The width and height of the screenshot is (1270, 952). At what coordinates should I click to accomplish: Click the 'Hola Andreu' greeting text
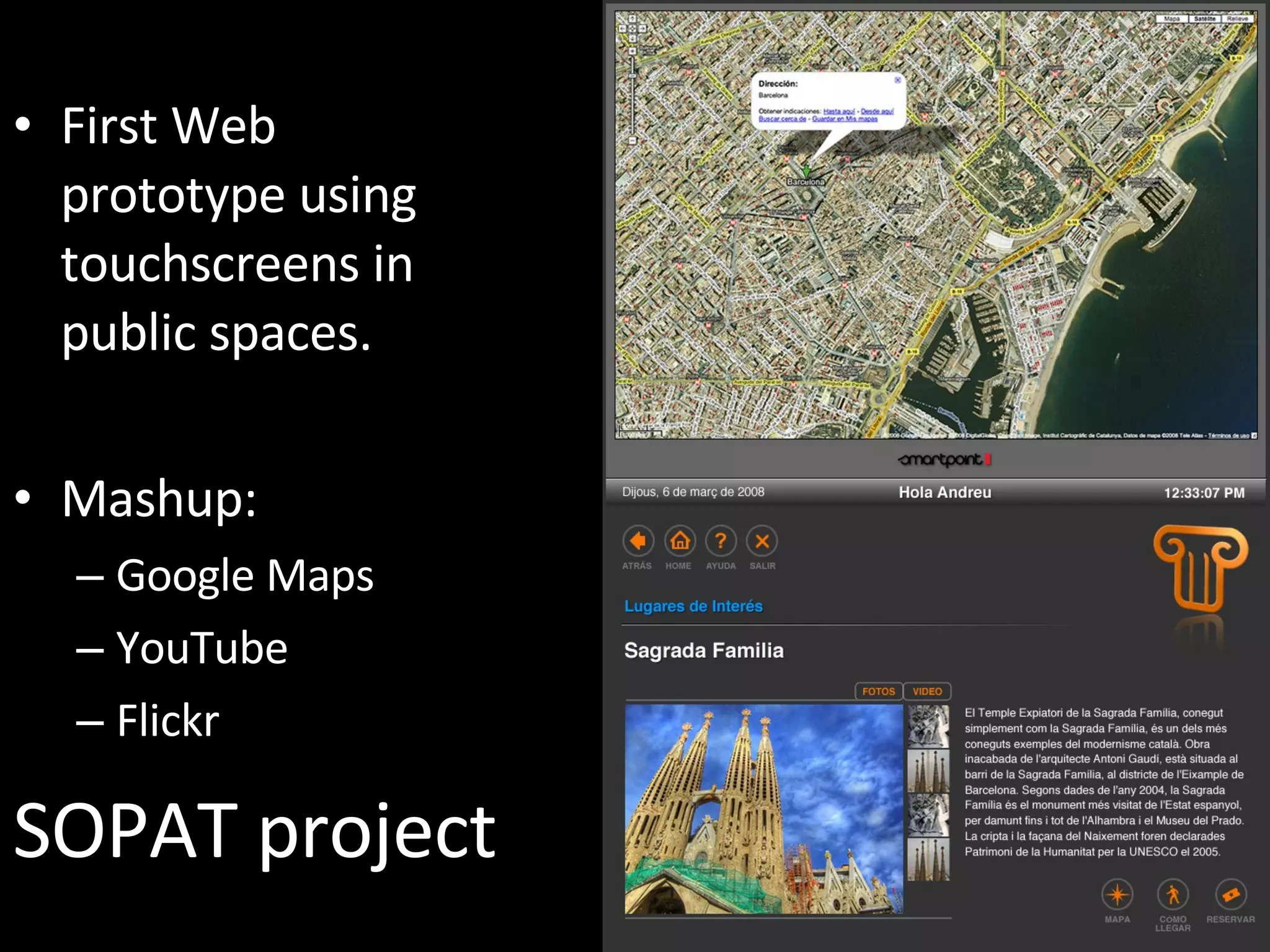[x=945, y=493]
